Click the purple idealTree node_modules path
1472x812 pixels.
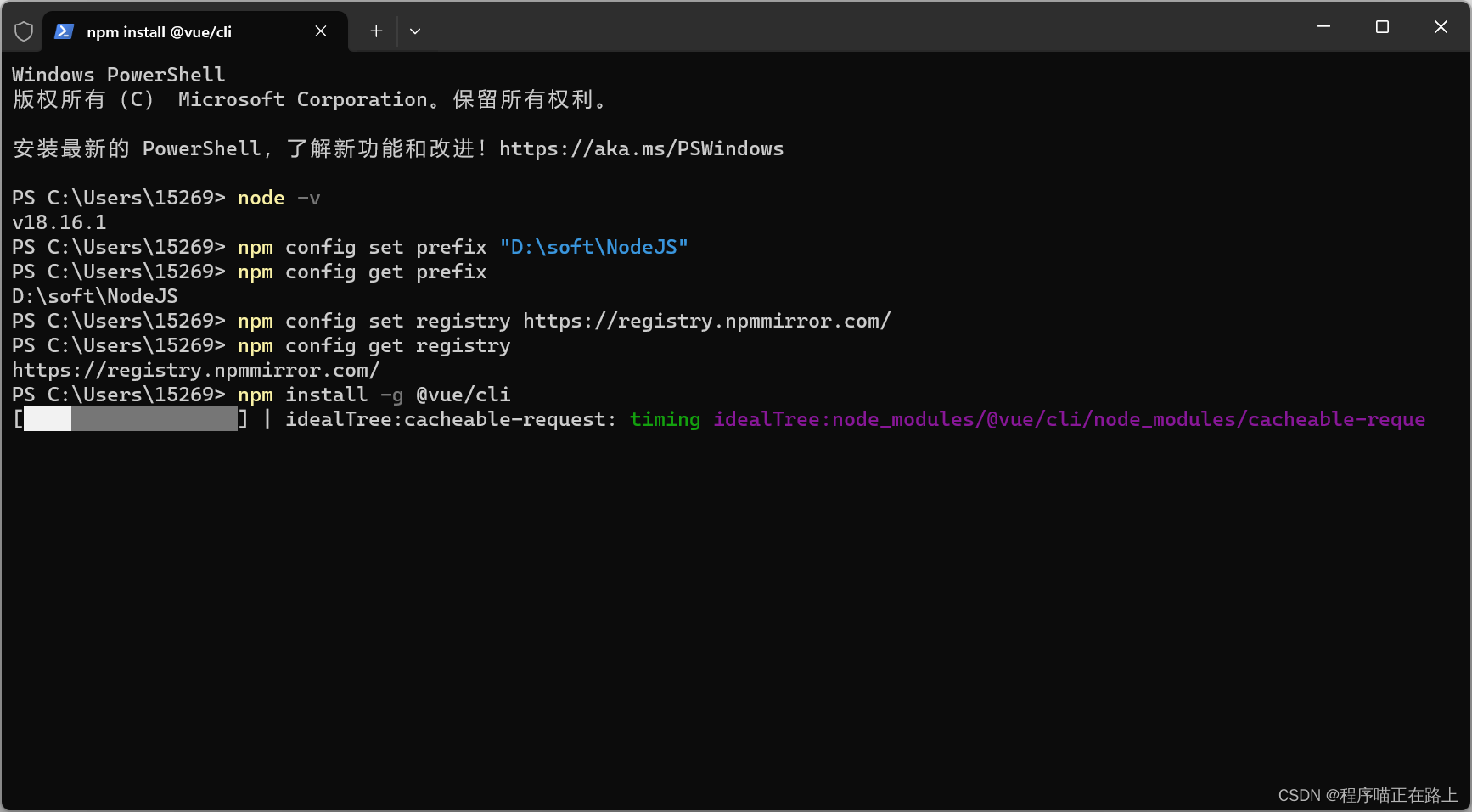[x=1069, y=419]
